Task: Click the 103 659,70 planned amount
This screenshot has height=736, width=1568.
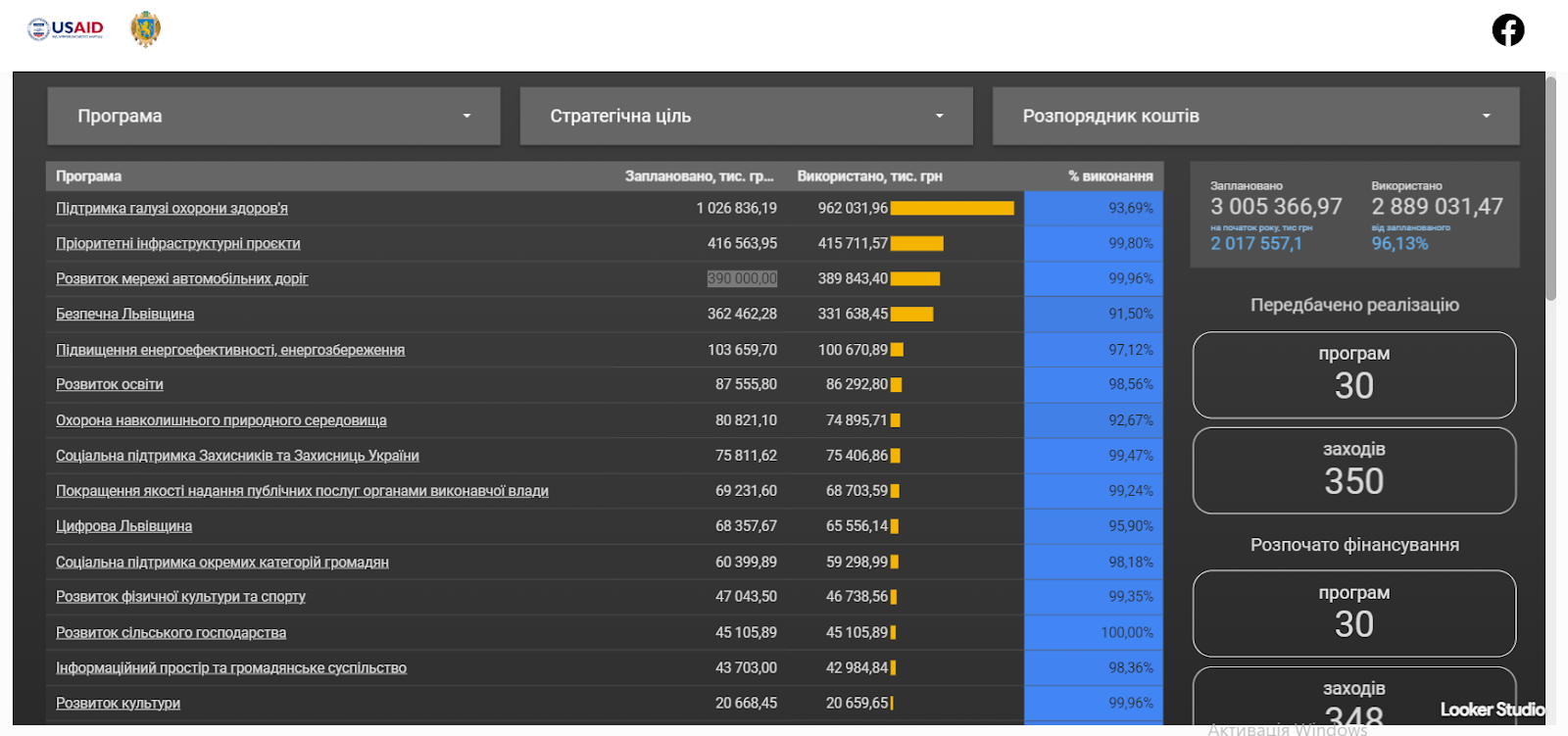Action: [x=742, y=350]
